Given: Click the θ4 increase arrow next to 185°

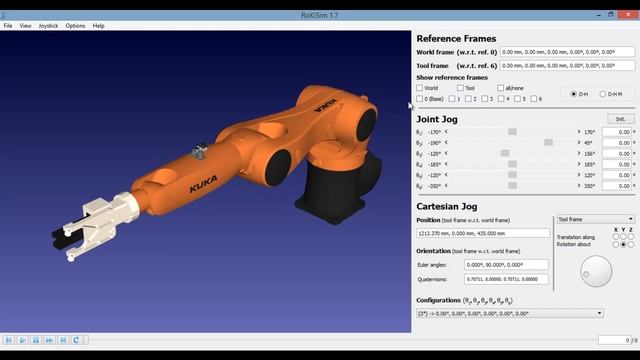Looking at the screenshot, I should pyautogui.click(x=579, y=164).
